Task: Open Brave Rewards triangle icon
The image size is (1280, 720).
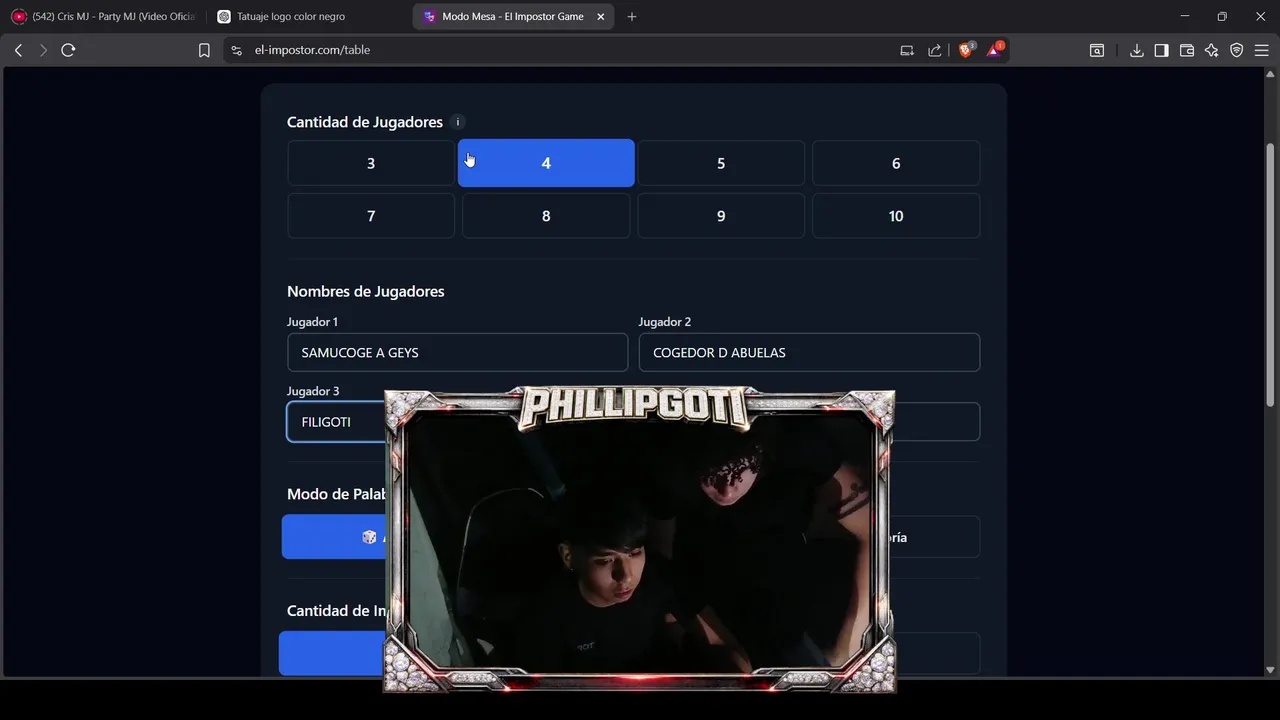Action: click(x=995, y=49)
